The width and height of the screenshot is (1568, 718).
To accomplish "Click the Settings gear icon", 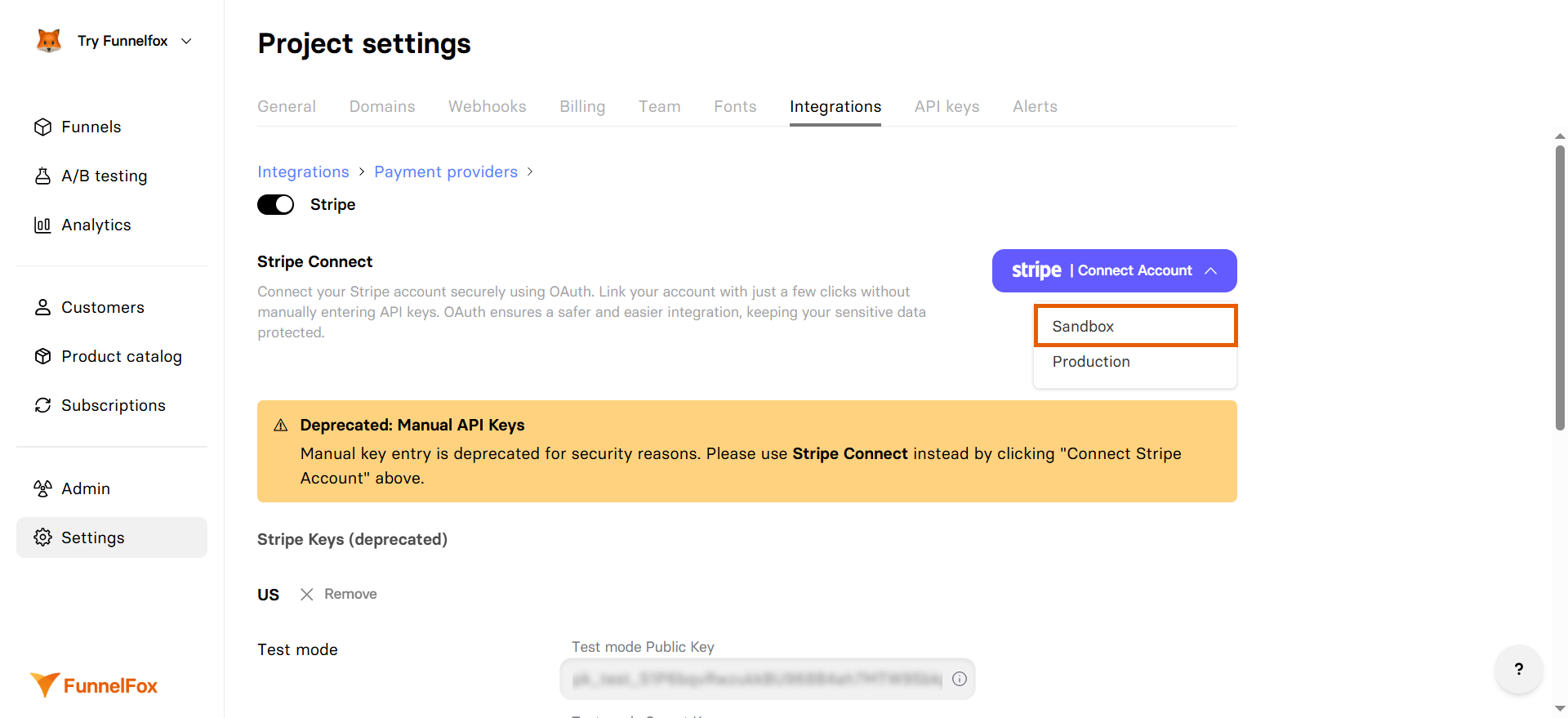I will tap(42, 537).
